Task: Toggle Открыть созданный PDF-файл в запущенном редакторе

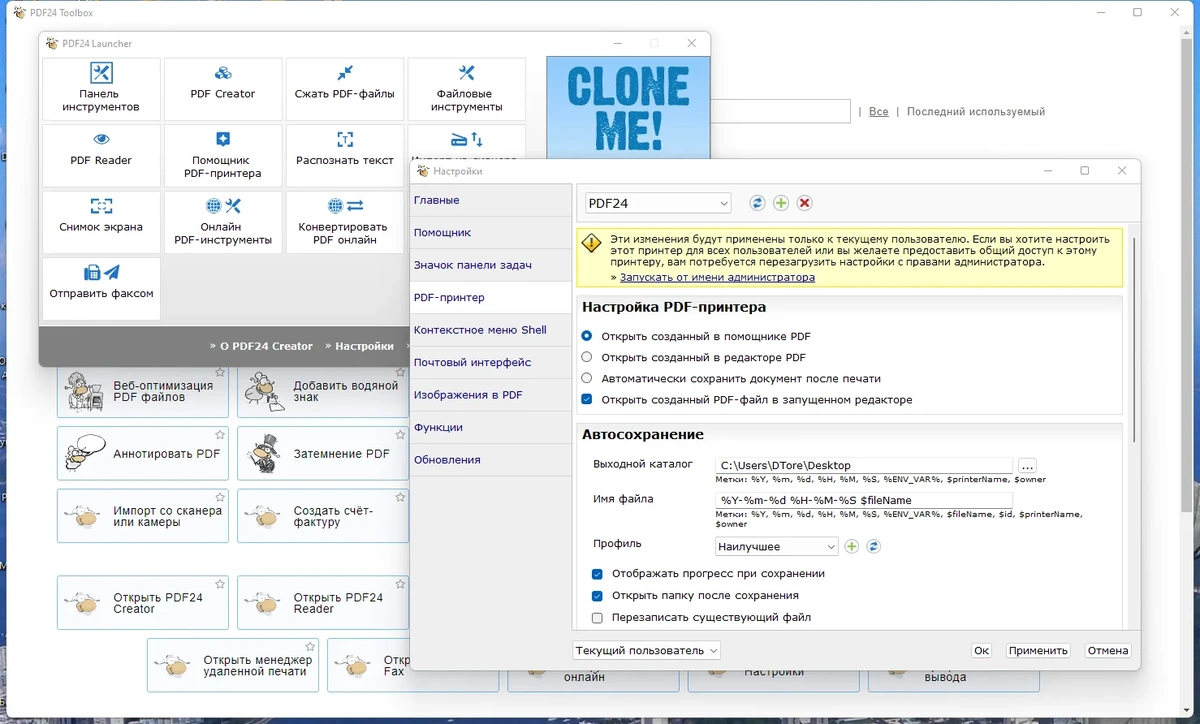Action: click(x=587, y=399)
